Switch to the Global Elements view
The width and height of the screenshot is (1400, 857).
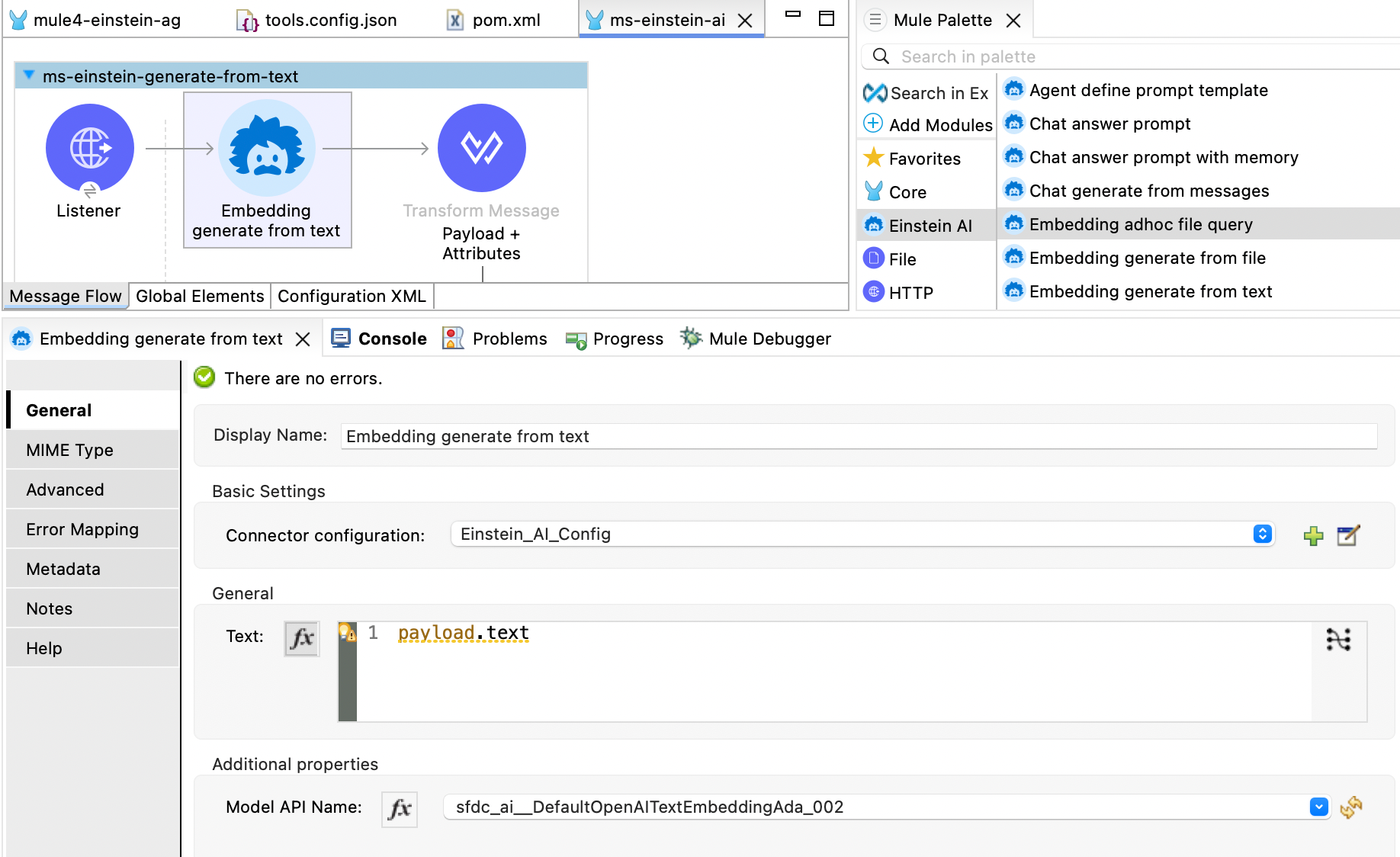[x=200, y=296]
